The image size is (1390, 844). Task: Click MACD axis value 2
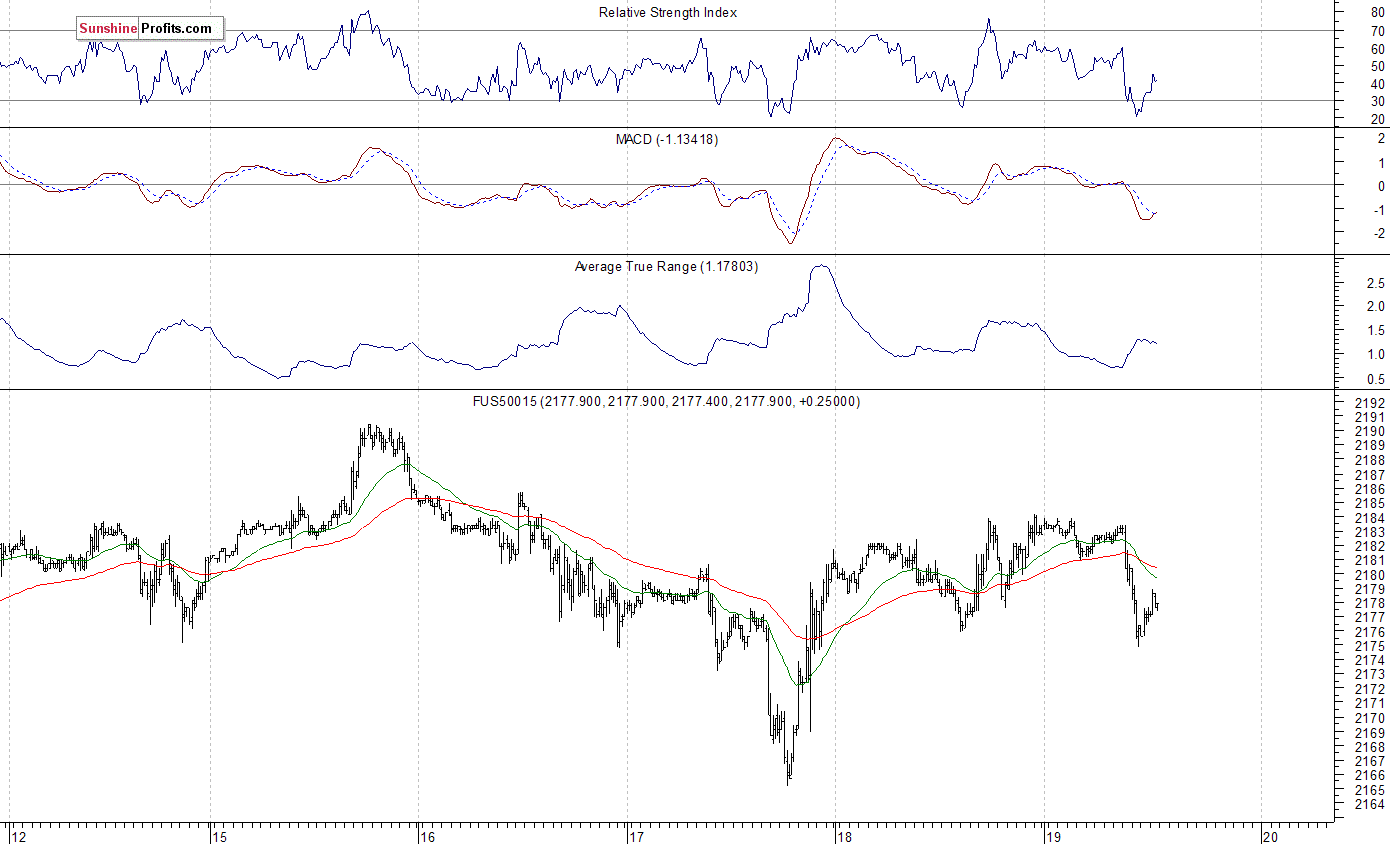(1381, 138)
